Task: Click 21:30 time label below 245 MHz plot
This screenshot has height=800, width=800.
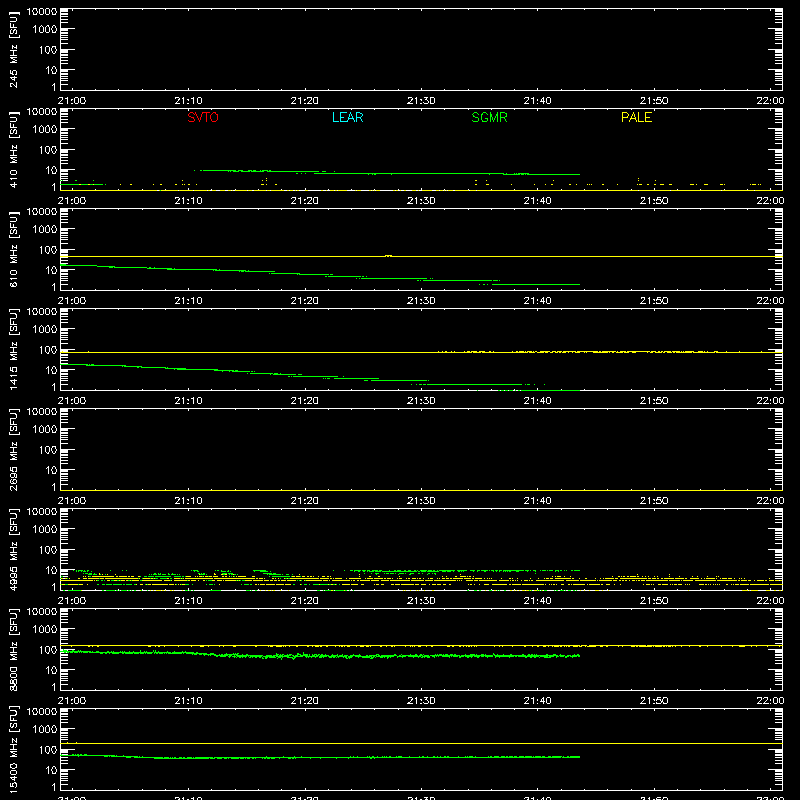Action: click(x=421, y=101)
